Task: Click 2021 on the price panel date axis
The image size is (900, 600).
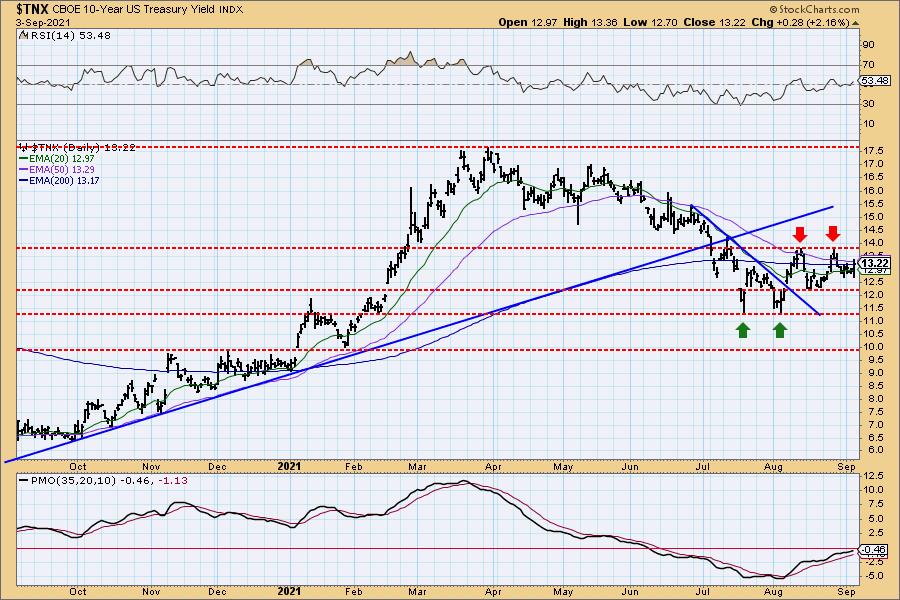Action: [289, 467]
